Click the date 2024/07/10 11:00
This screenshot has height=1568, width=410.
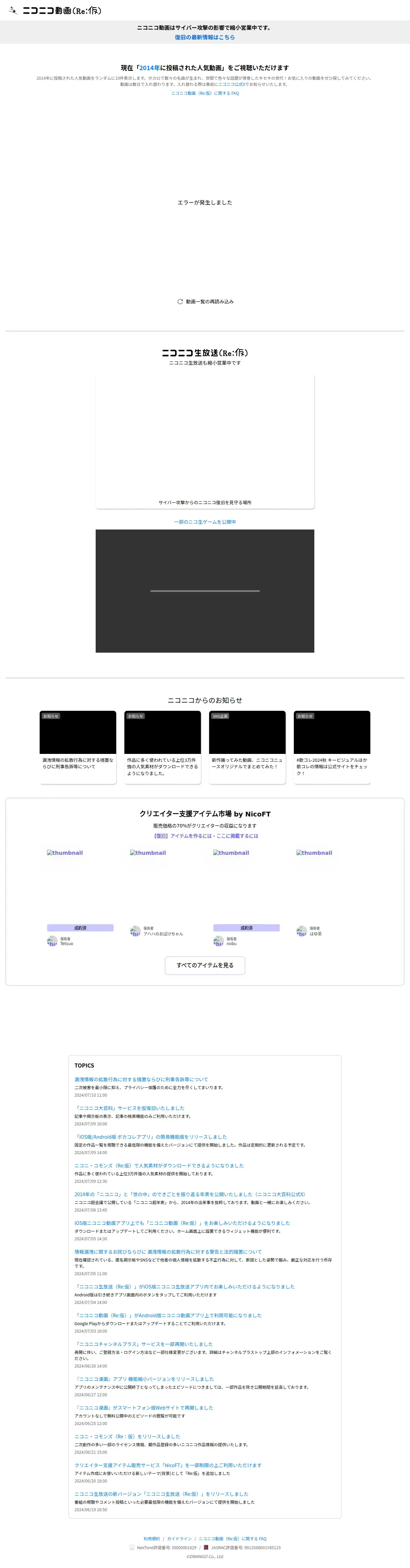coord(91,1095)
